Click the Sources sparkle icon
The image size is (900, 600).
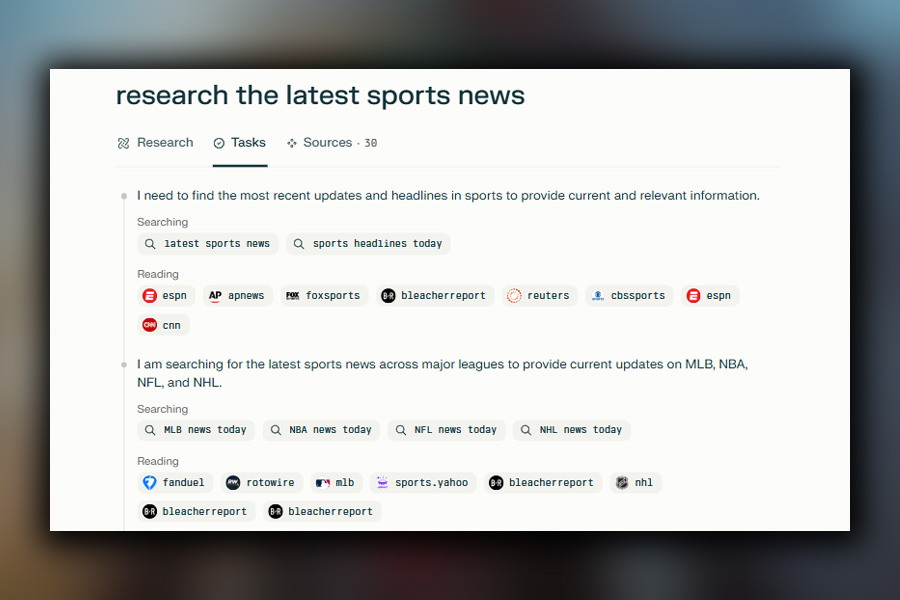point(292,143)
